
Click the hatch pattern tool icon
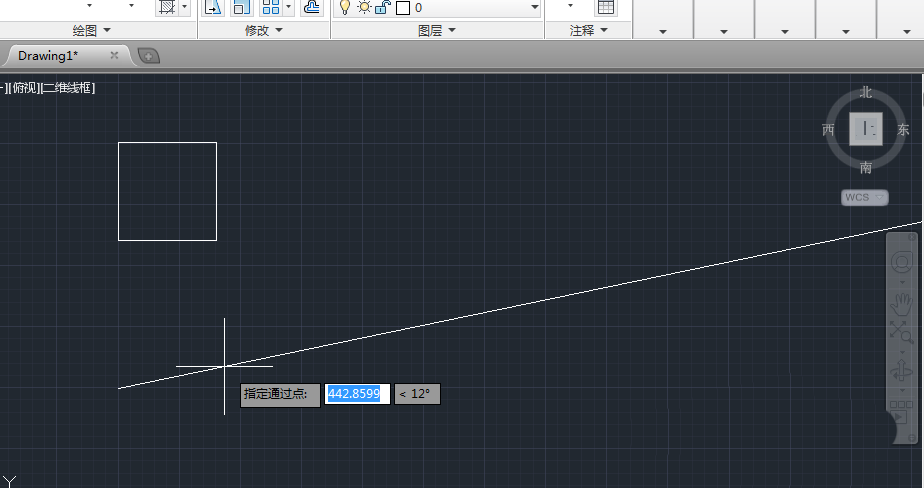[x=167, y=7]
